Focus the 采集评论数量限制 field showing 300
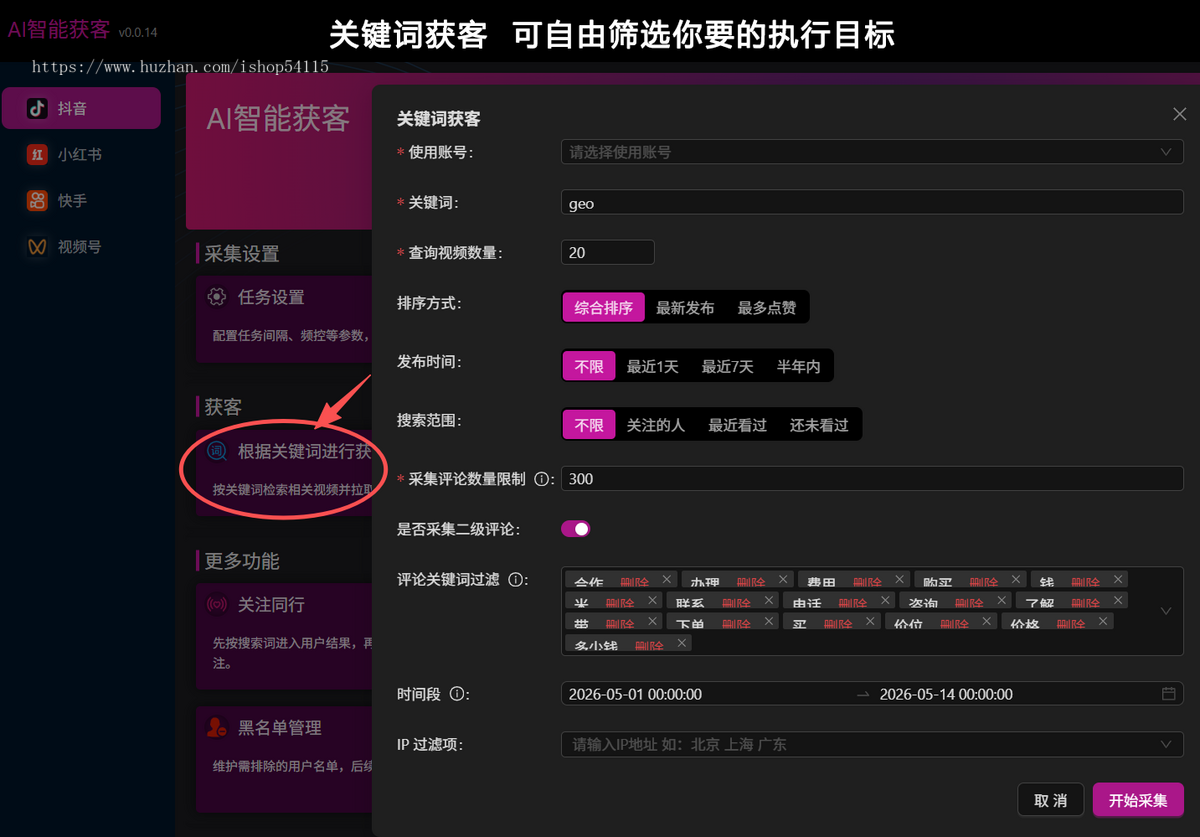This screenshot has height=837, width=1200. point(872,479)
